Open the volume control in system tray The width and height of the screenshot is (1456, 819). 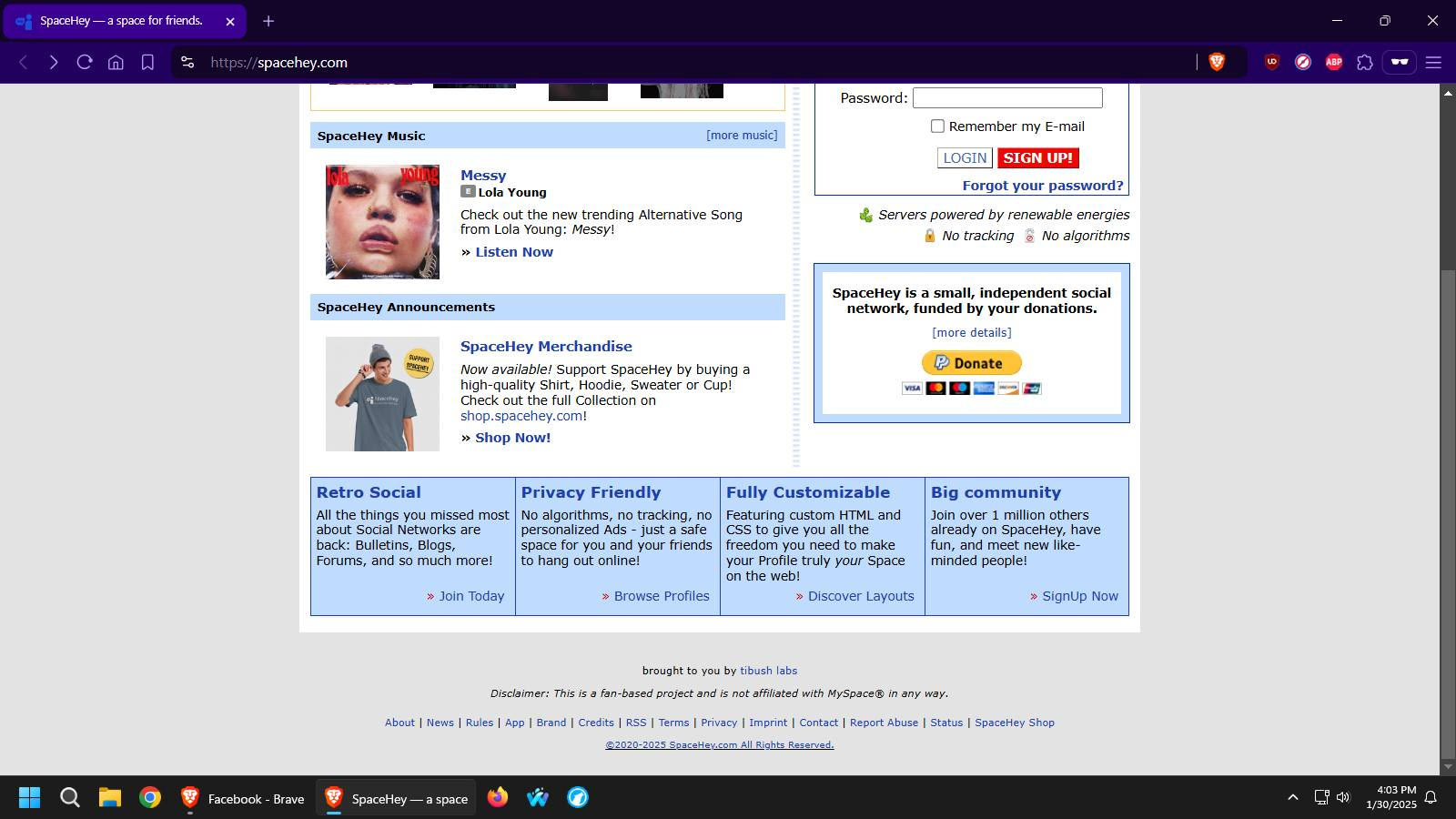click(1343, 798)
